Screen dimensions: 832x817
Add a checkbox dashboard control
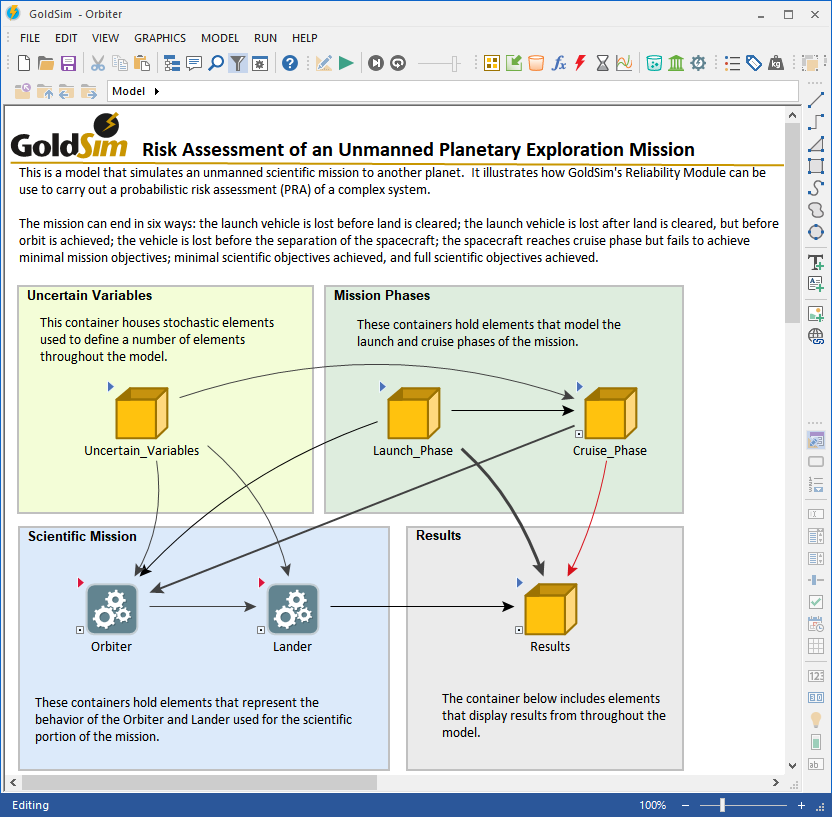pyautogui.click(x=816, y=602)
